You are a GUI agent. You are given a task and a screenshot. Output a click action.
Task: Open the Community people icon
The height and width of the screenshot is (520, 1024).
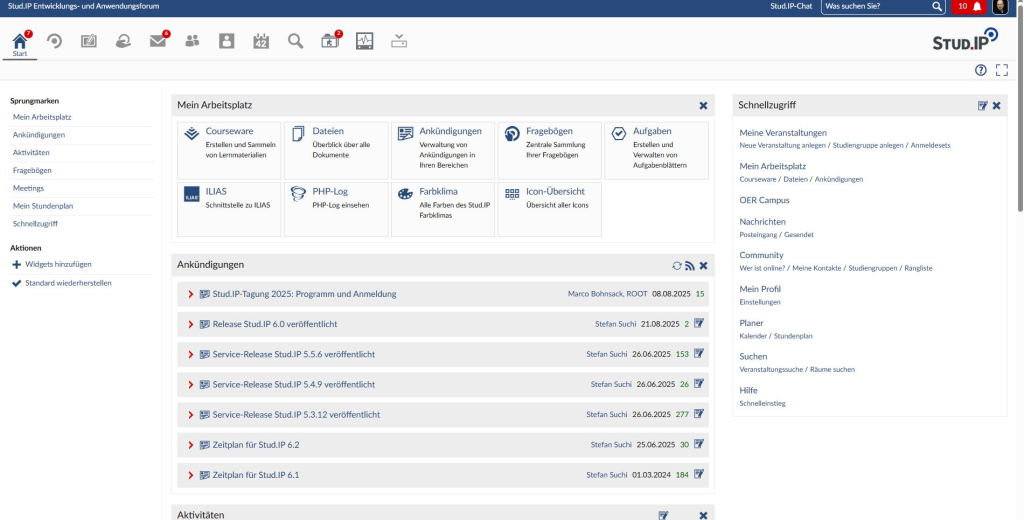(192, 41)
